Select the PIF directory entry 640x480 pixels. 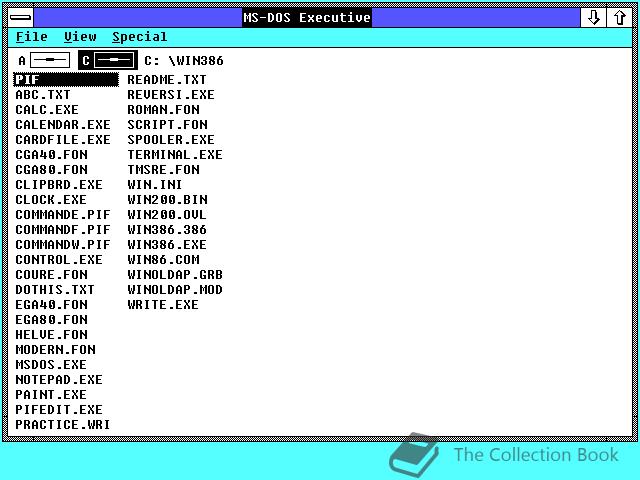(x=66, y=80)
